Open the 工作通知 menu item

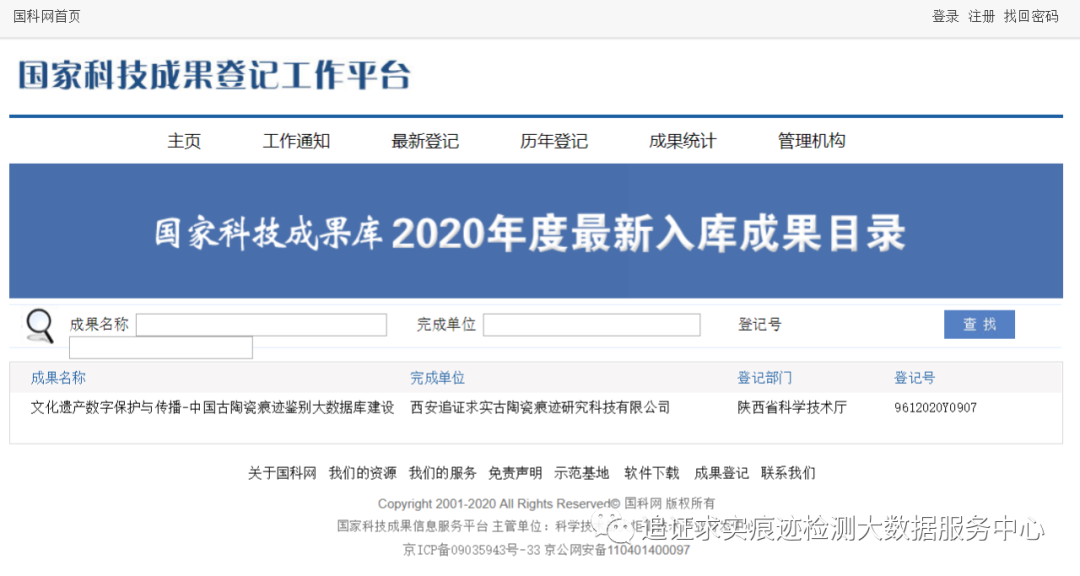coord(295,140)
